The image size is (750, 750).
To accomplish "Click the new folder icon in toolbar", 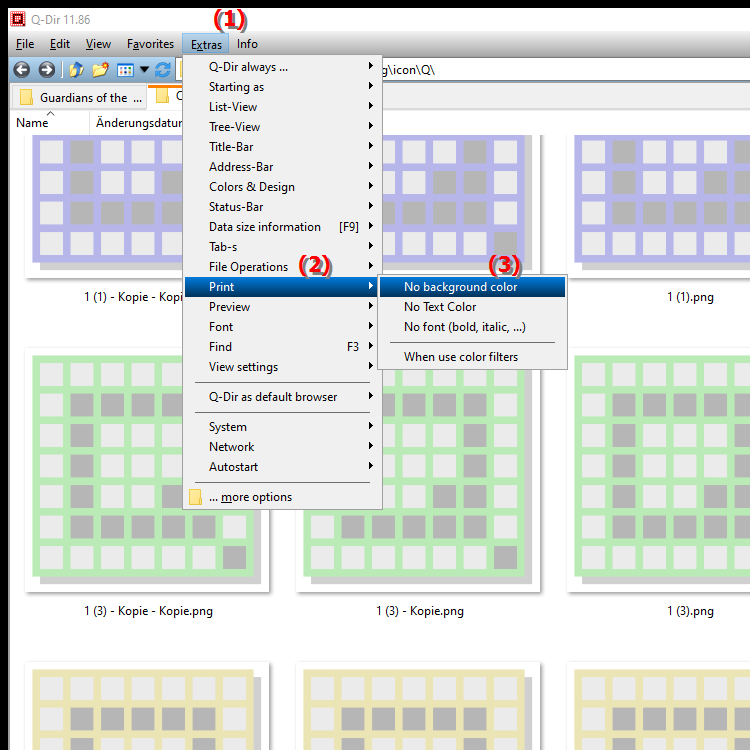I will (100, 70).
